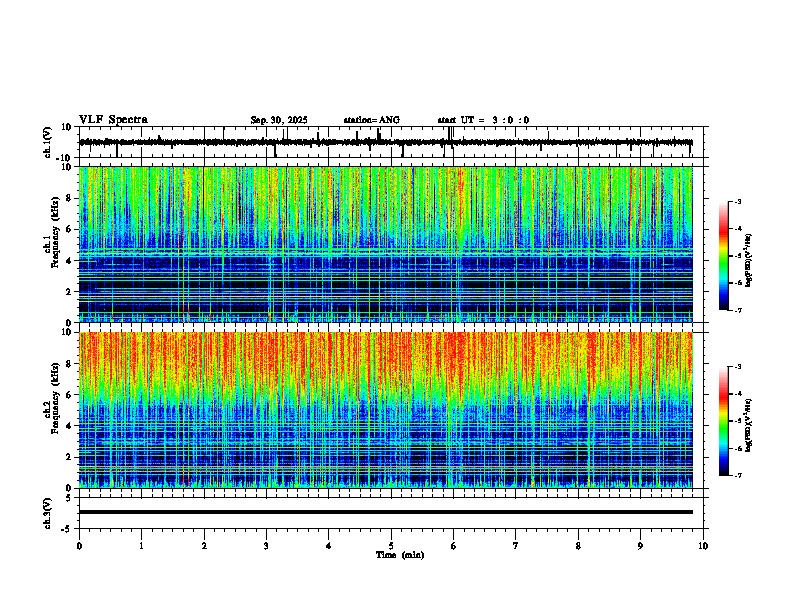792x612 pixels.
Task: Click time axis tick label "7"
Action: [516, 546]
